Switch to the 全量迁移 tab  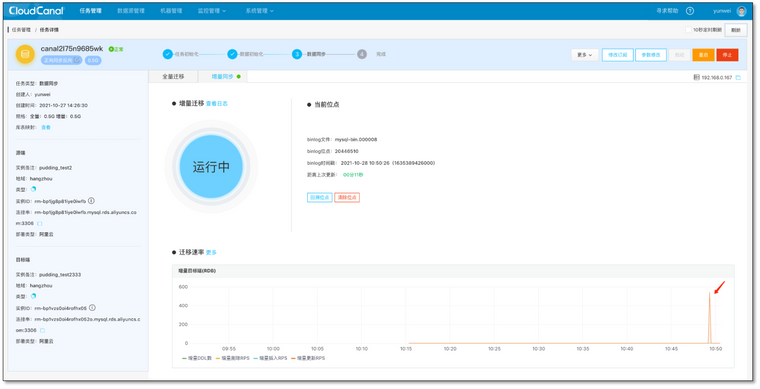coord(173,77)
